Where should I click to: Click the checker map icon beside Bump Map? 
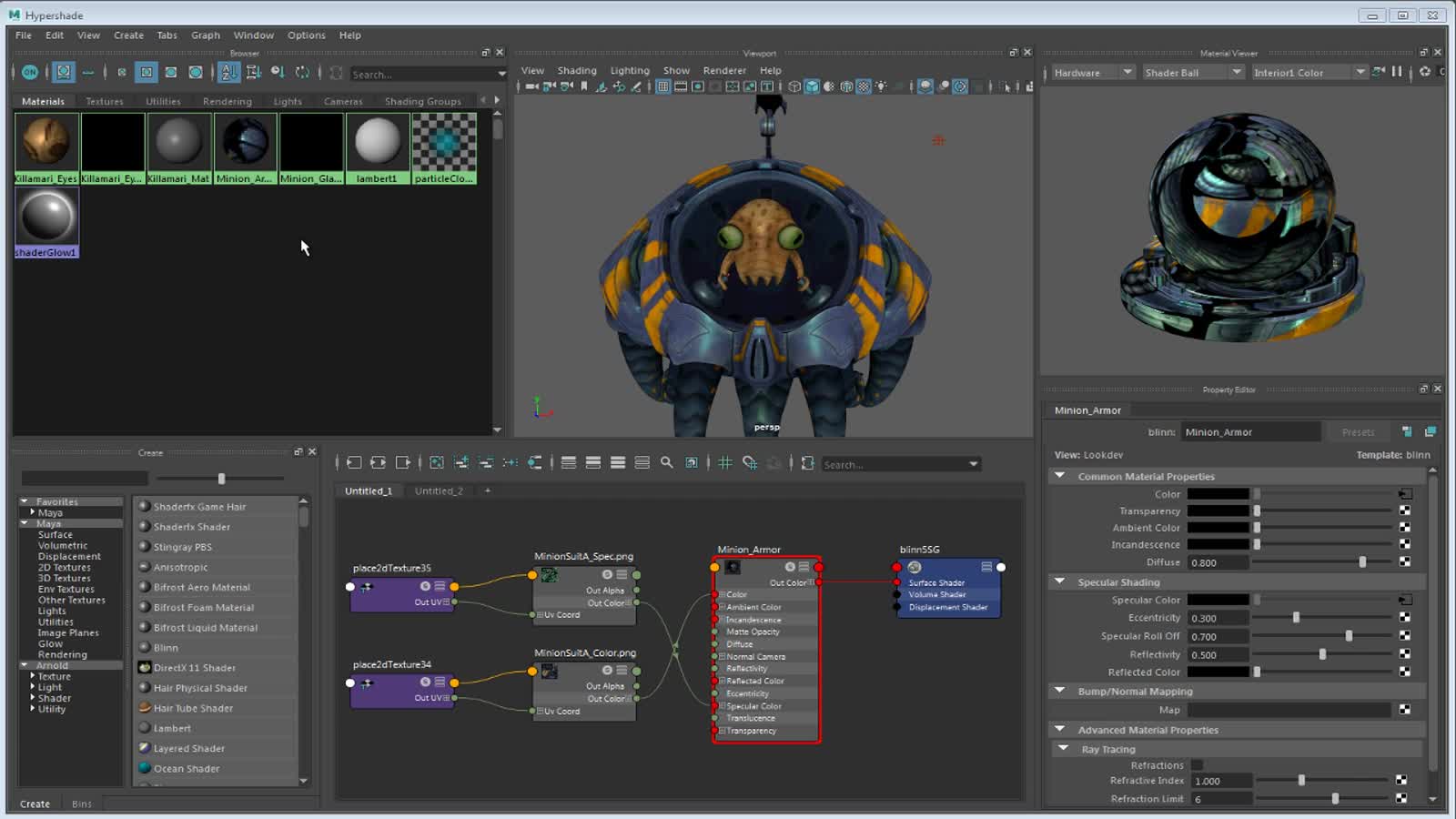point(1405,710)
